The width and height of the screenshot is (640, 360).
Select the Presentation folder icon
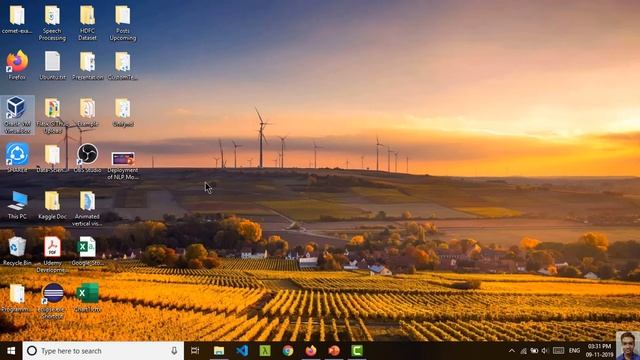coord(87,65)
